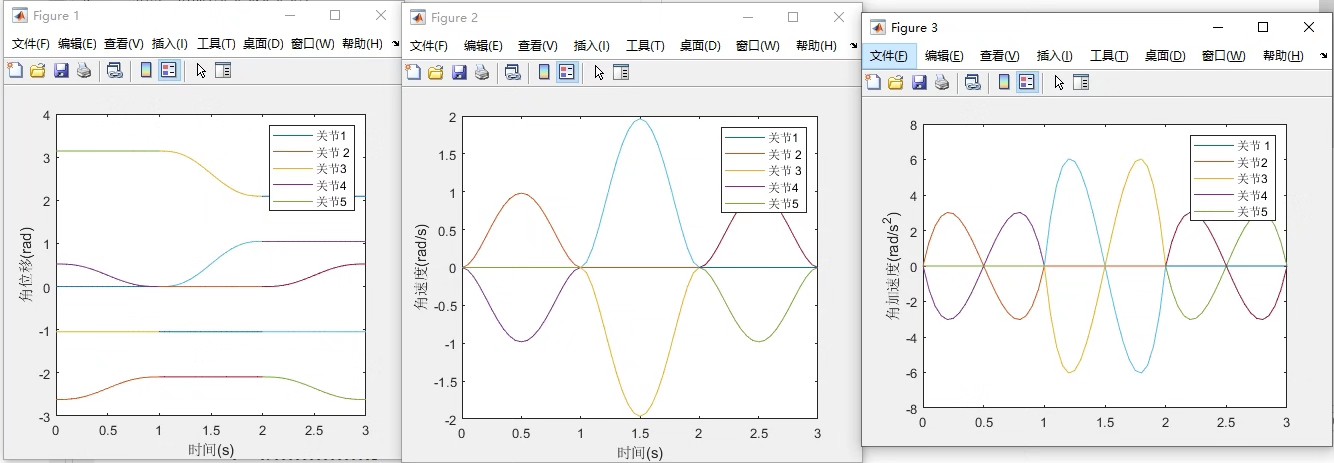Click Link Plot icon in Figure 3
1334x463 pixels.
coord(972,82)
